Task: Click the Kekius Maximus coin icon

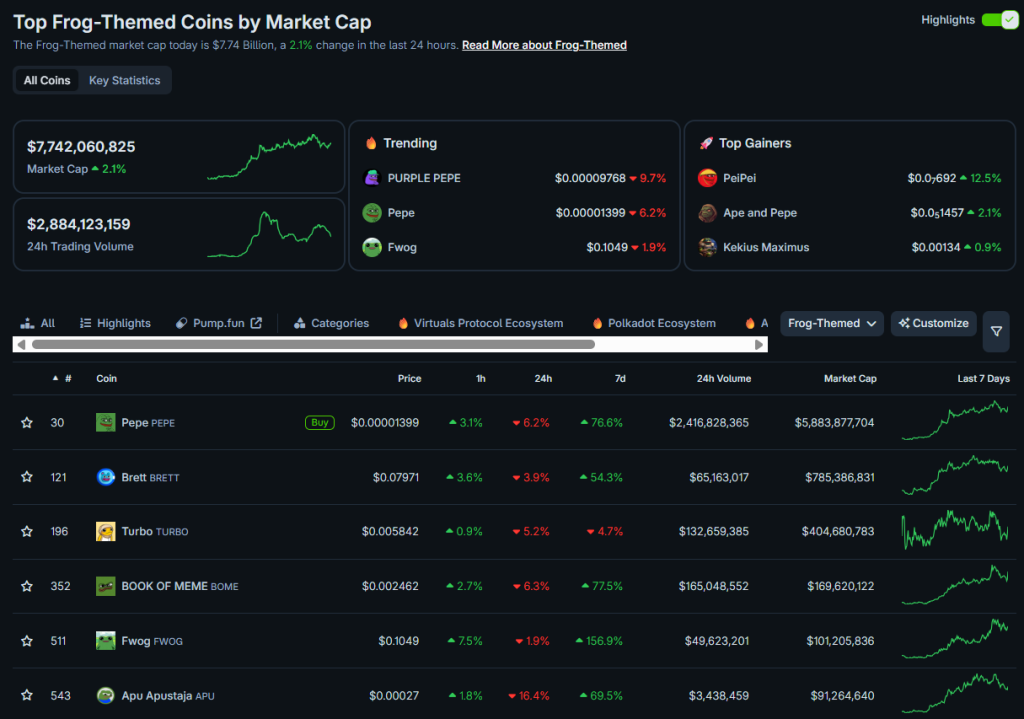Action: [707, 247]
